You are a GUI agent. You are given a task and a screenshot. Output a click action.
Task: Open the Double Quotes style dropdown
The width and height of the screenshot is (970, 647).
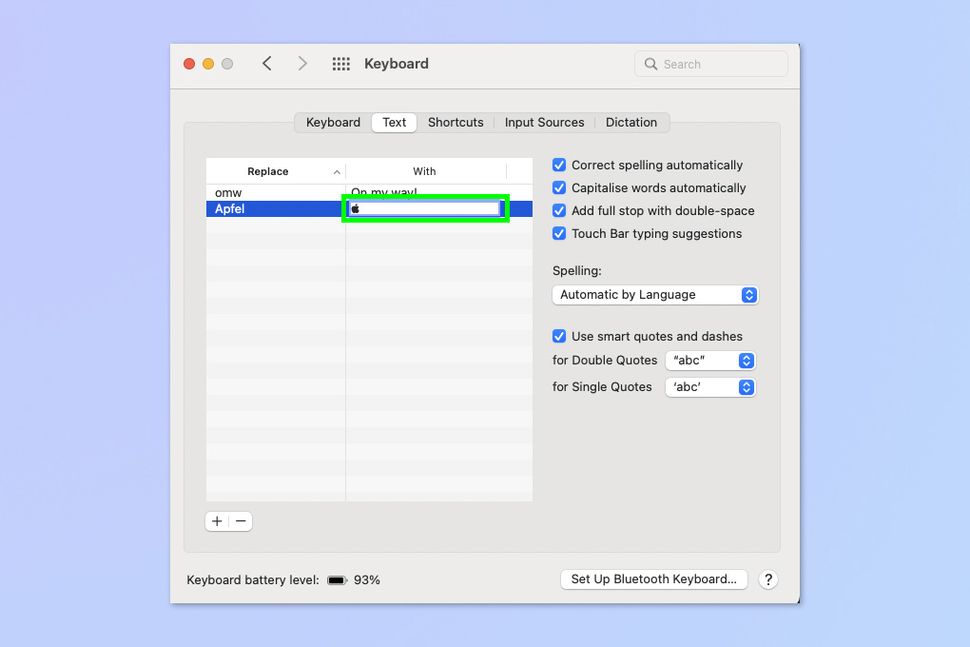click(x=710, y=360)
